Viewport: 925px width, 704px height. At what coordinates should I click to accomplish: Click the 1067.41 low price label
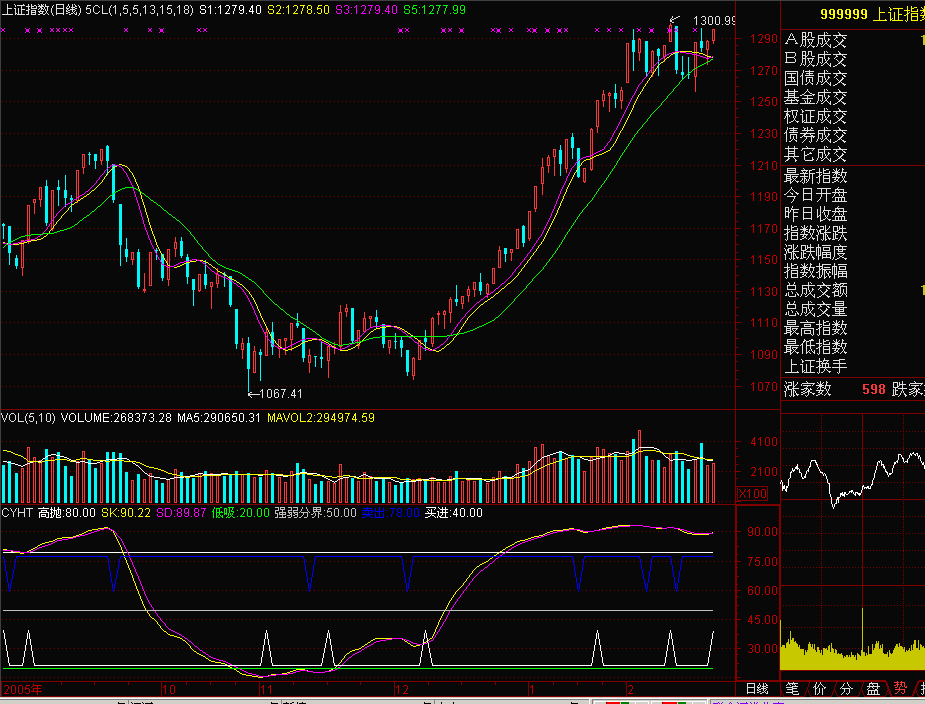pos(281,394)
